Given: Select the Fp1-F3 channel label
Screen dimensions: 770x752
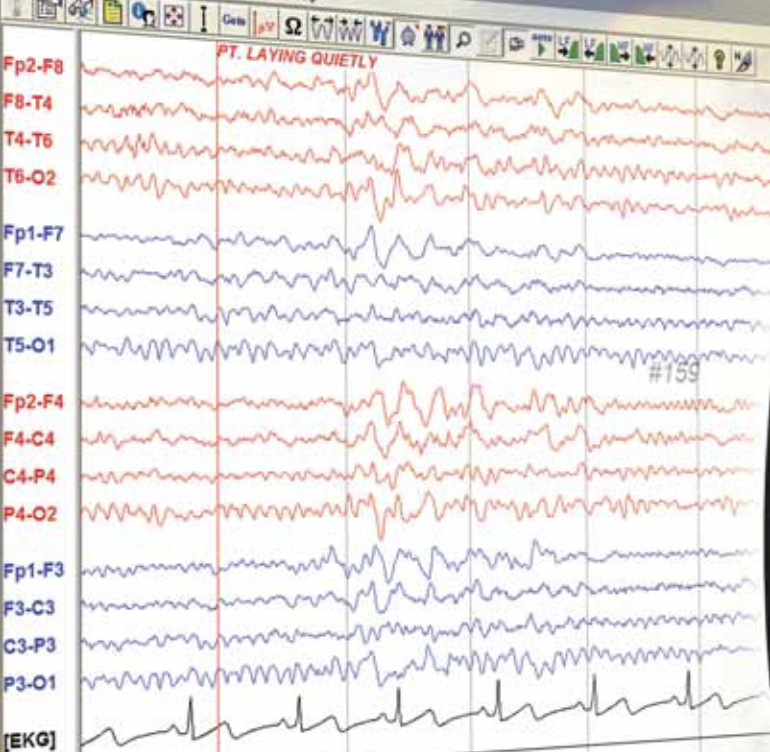Looking at the screenshot, I should pos(33,571).
